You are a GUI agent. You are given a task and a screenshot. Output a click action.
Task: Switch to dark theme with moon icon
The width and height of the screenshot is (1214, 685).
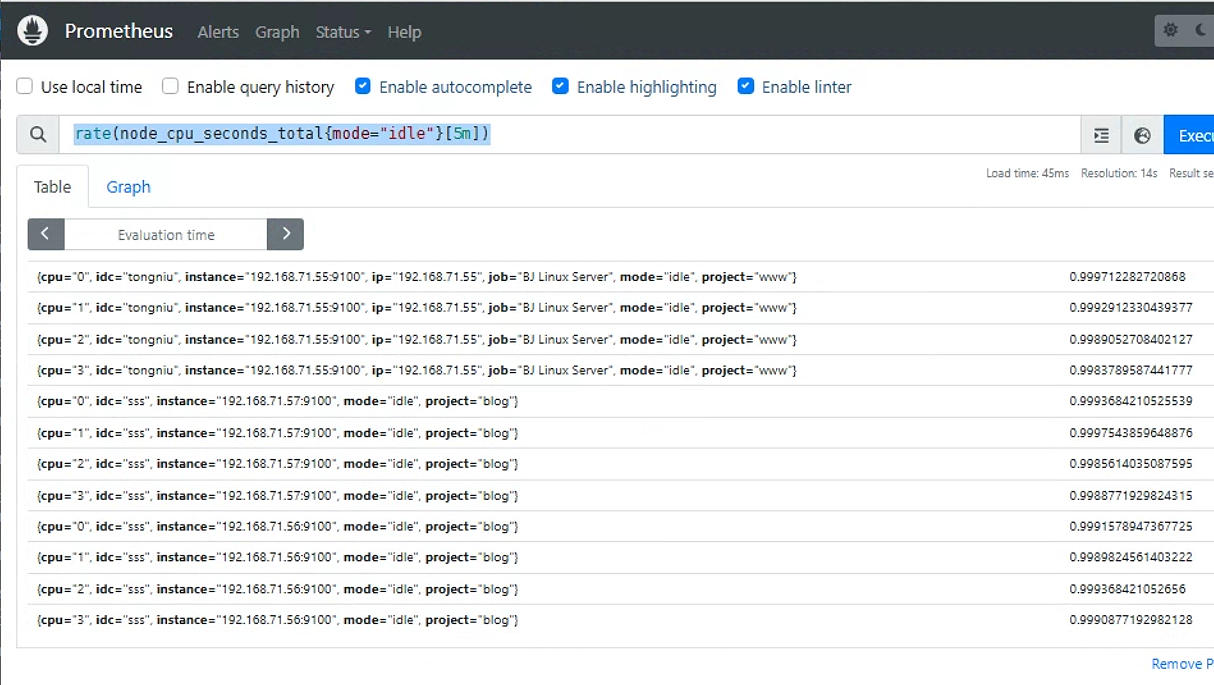click(1201, 31)
